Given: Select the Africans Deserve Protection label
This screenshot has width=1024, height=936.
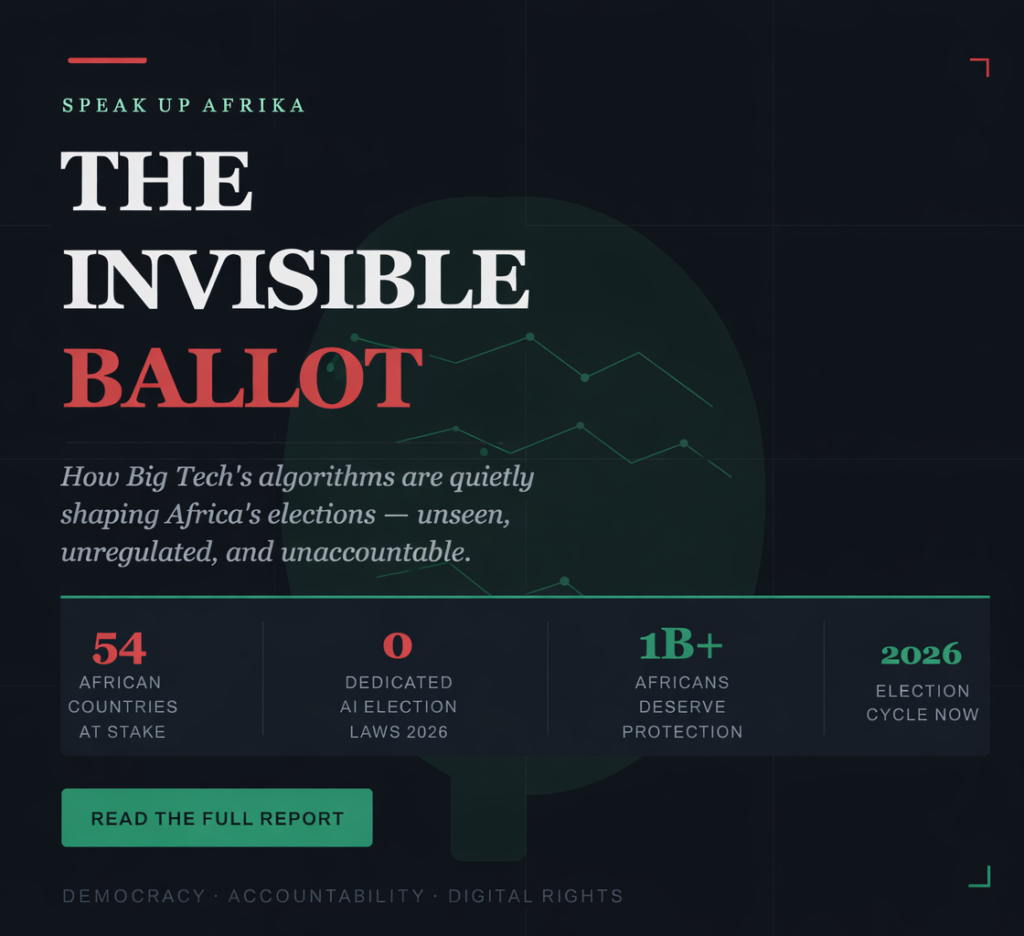Looking at the screenshot, I should (x=682, y=707).
